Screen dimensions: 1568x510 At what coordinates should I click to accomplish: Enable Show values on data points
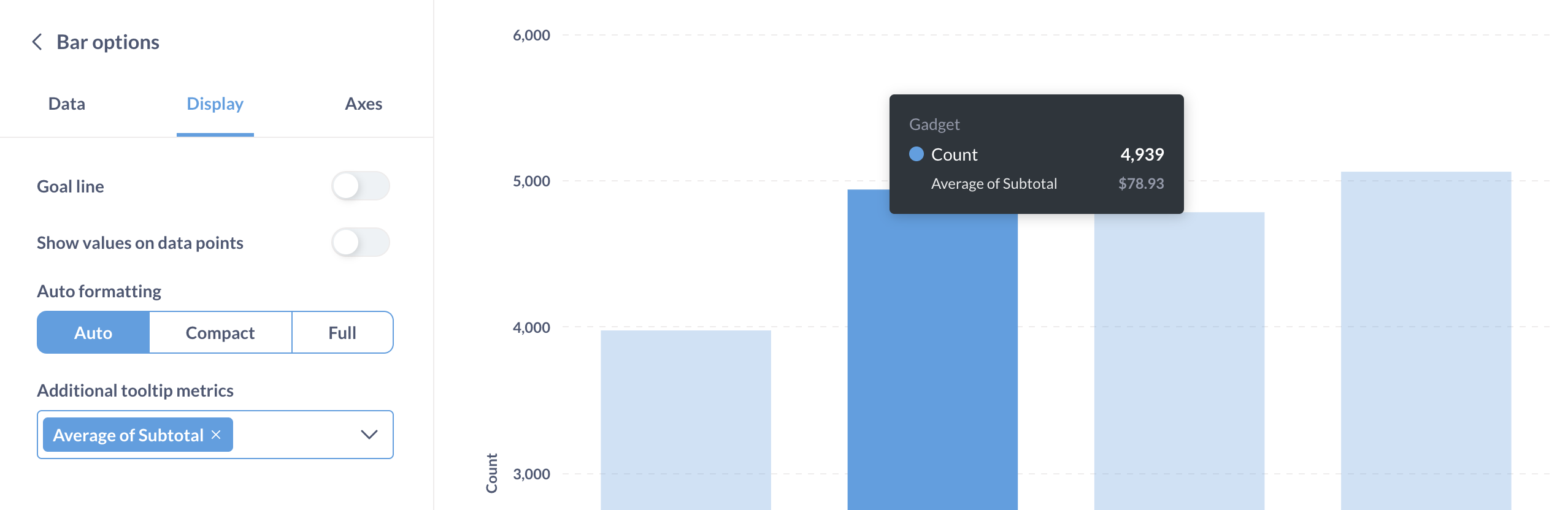[x=360, y=242]
